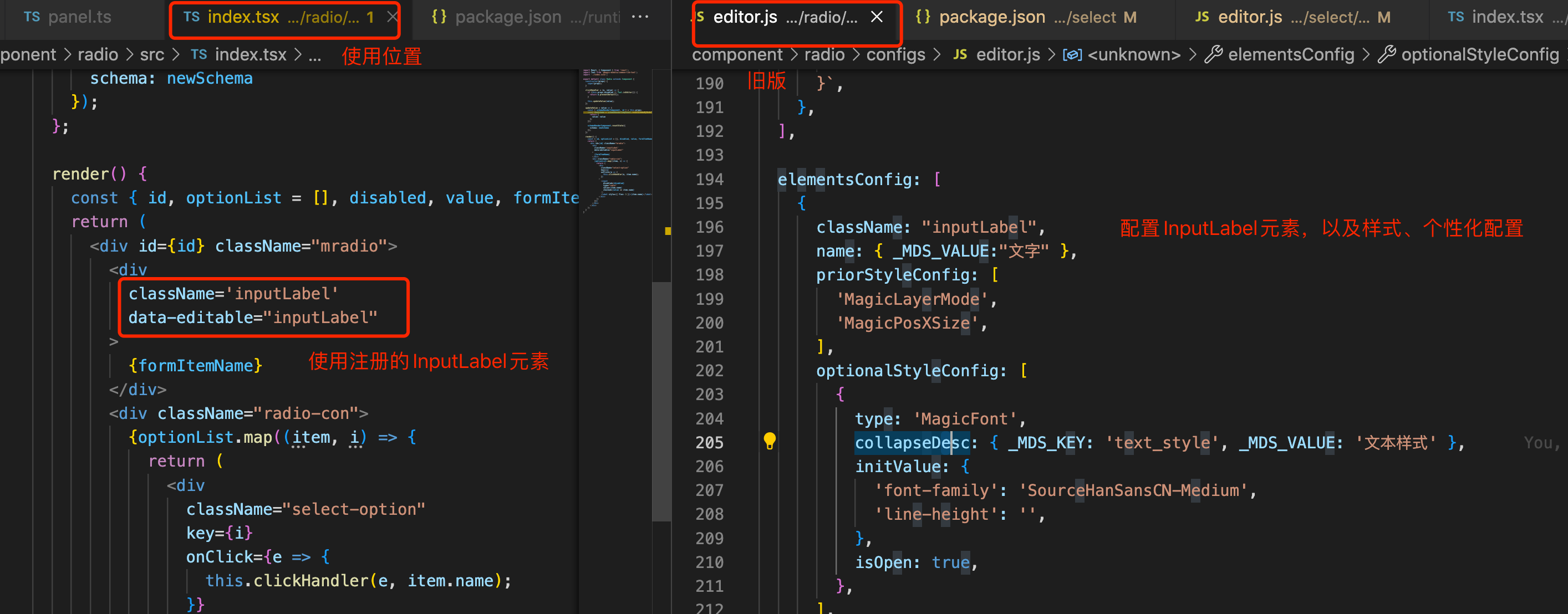Screen dimensions: 1568x614
Task: Click the wrench icon before optionalStyleConfig breadcrumb
Action: point(1387,55)
